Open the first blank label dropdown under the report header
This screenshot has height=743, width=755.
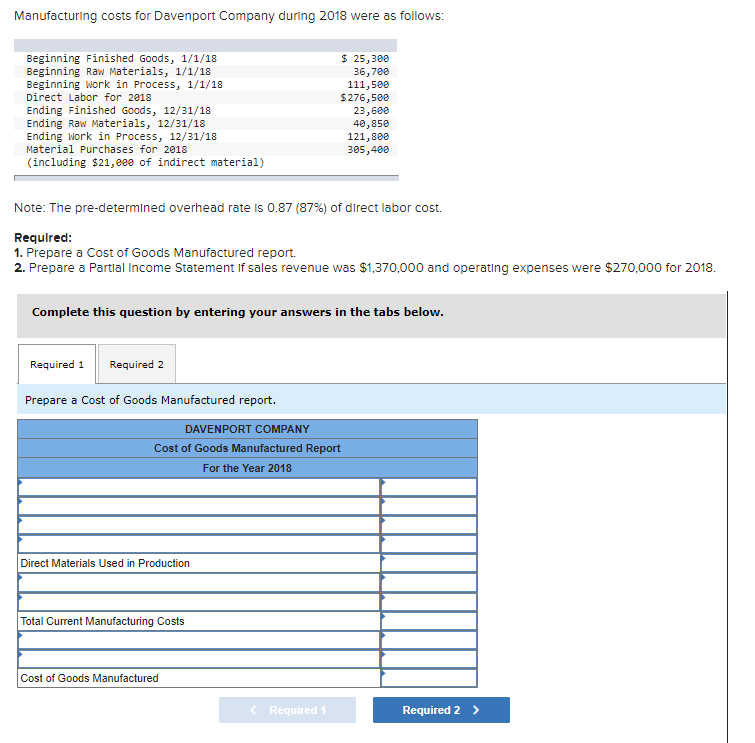click(x=199, y=487)
